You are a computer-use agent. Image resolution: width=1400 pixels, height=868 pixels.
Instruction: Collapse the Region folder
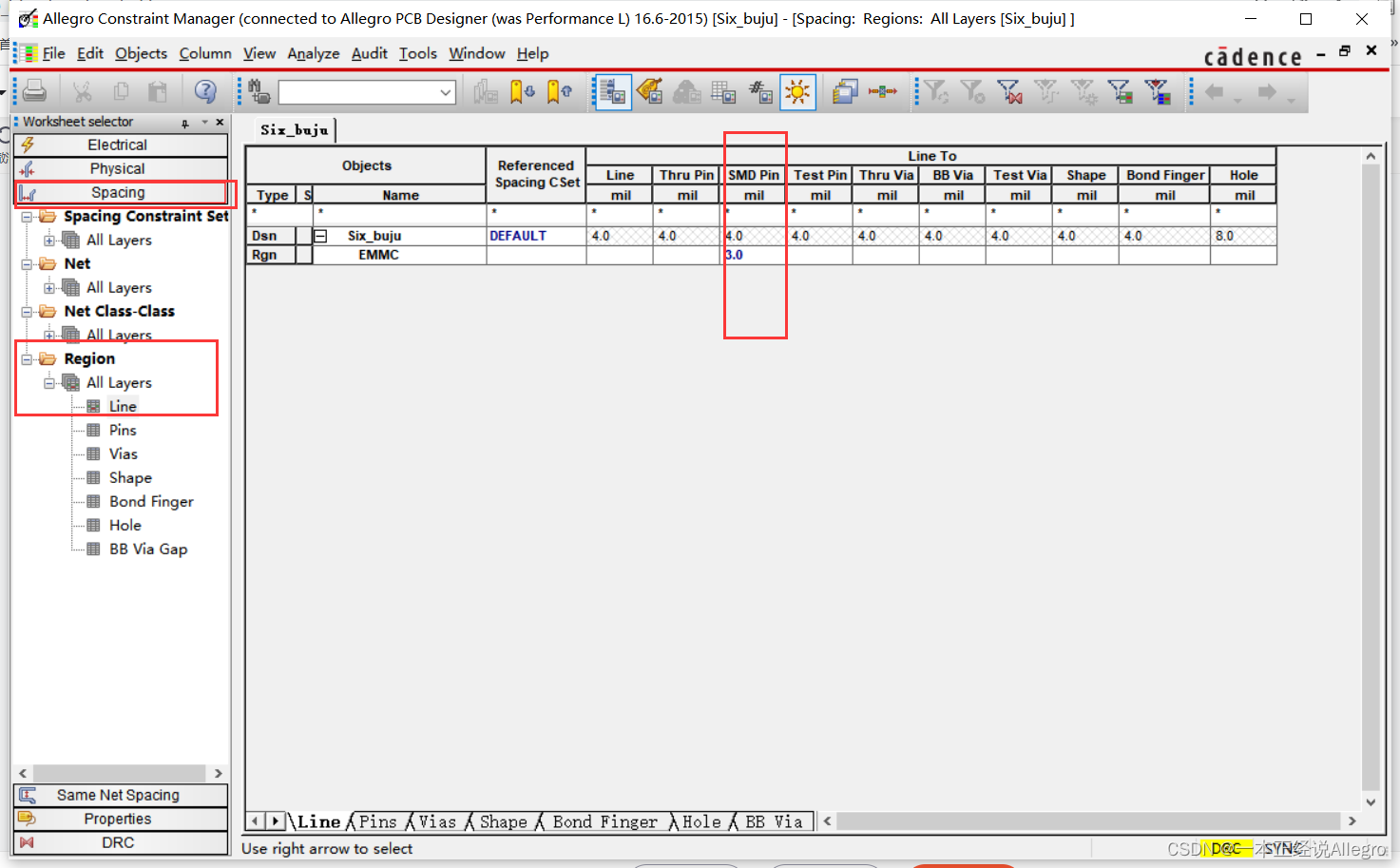pyautogui.click(x=27, y=359)
